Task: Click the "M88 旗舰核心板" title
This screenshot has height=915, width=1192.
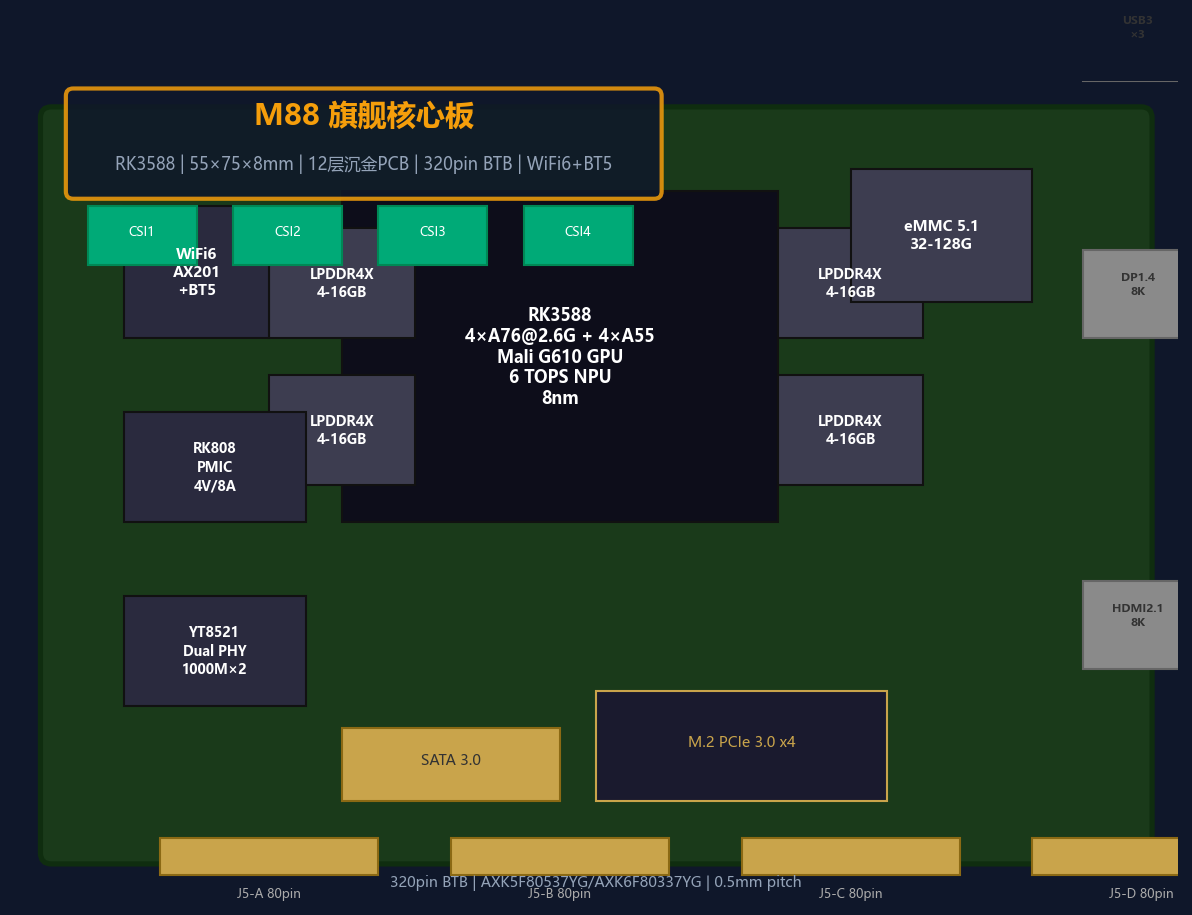Action: 364,116
